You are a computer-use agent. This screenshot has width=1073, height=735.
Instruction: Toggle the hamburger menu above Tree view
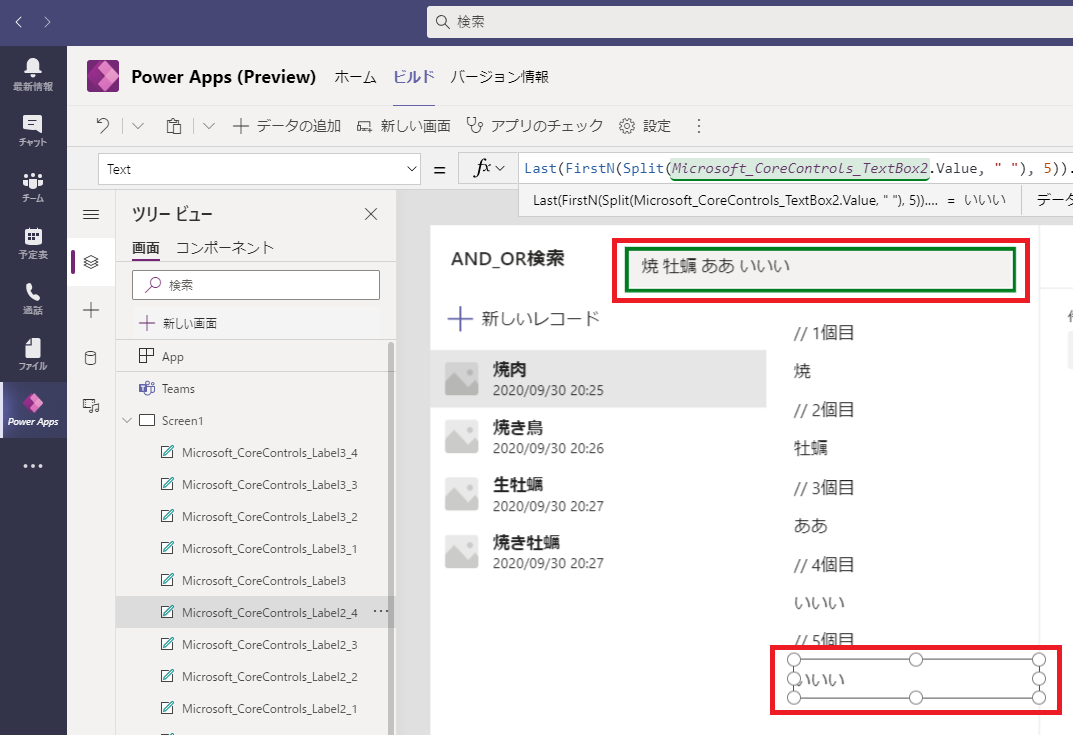click(x=91, y=213)
